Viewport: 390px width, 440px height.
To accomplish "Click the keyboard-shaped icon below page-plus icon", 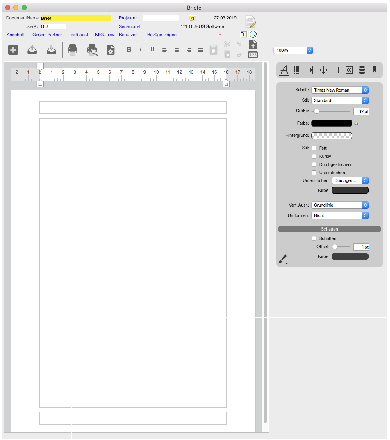I will (x=253, y=55).
